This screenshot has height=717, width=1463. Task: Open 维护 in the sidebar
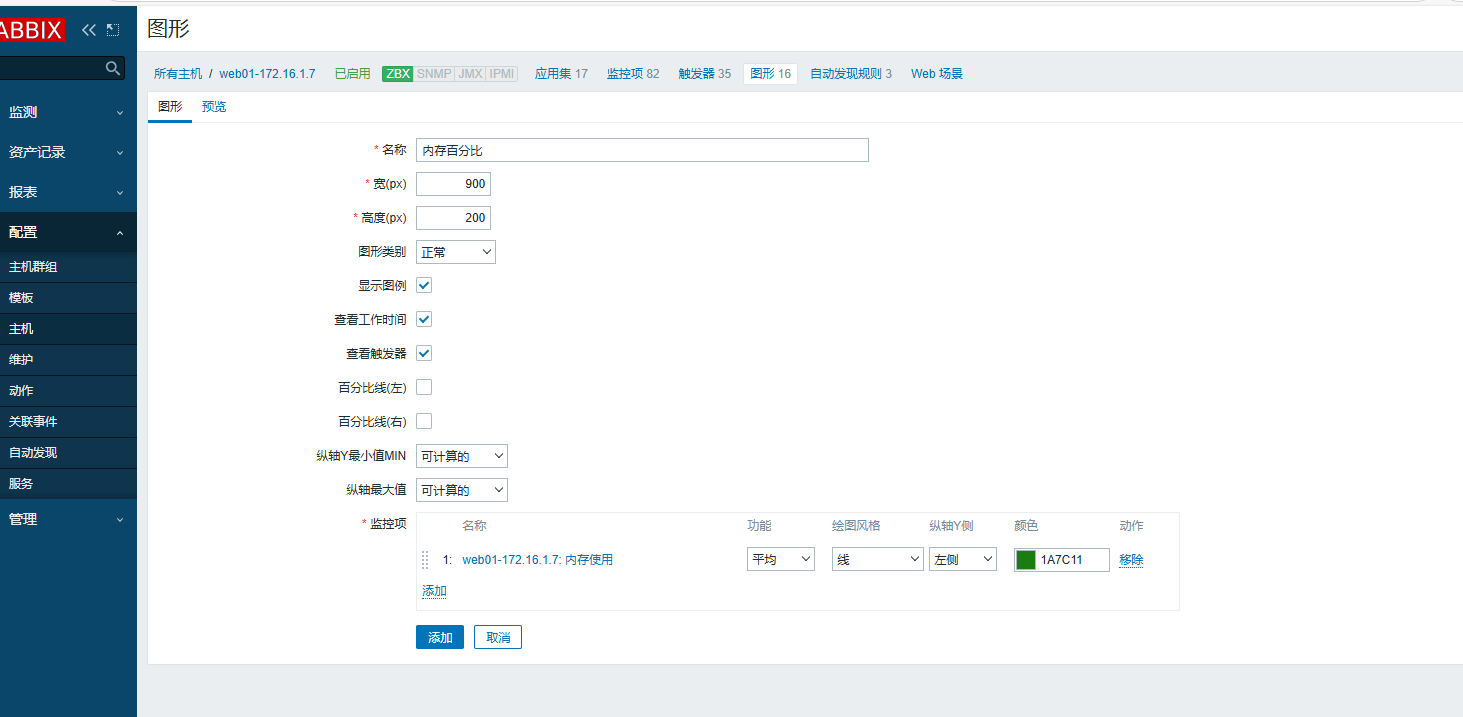coord(68,360)
